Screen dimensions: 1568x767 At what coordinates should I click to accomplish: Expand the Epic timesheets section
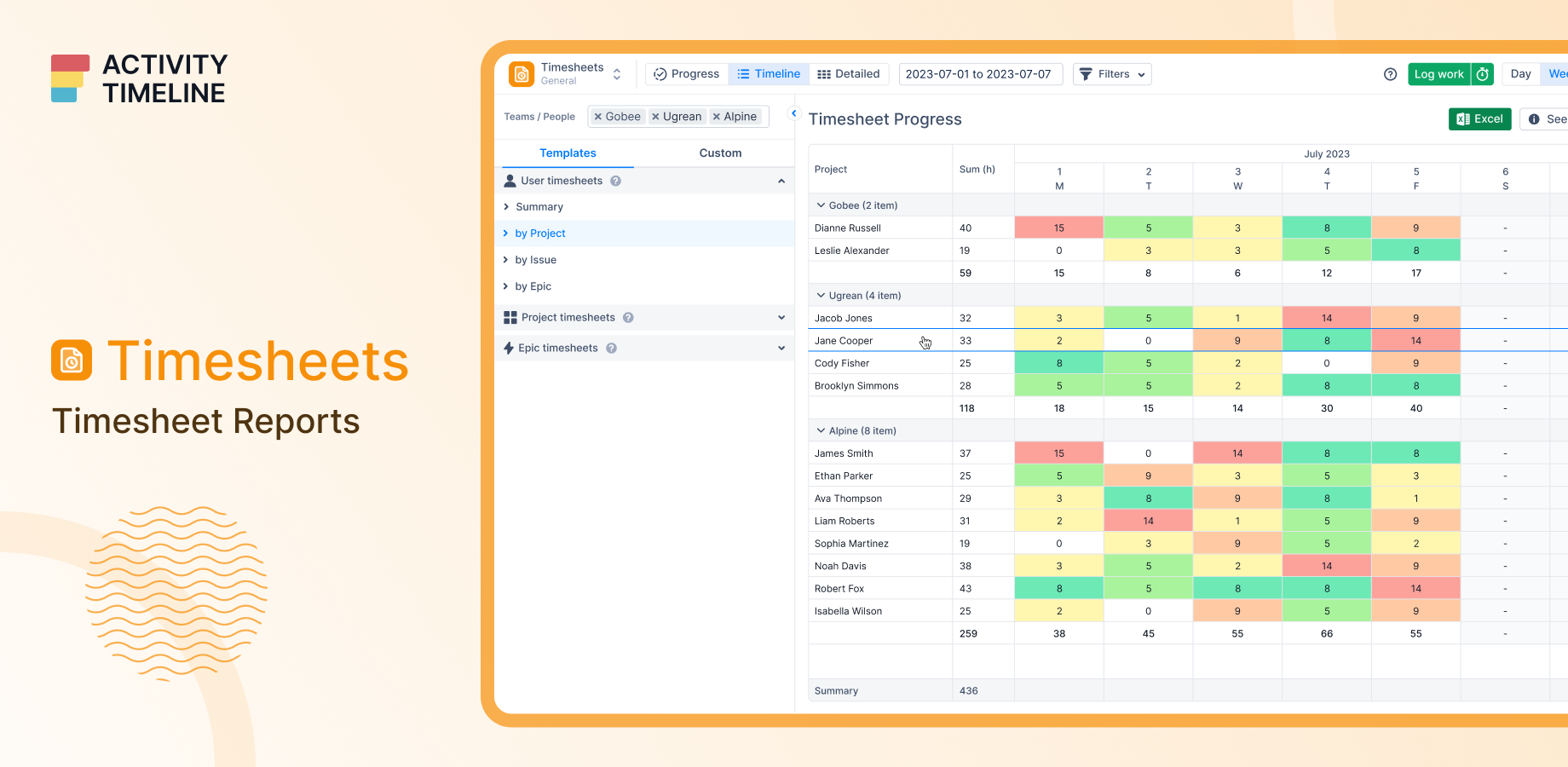click(x=781, y=348)
